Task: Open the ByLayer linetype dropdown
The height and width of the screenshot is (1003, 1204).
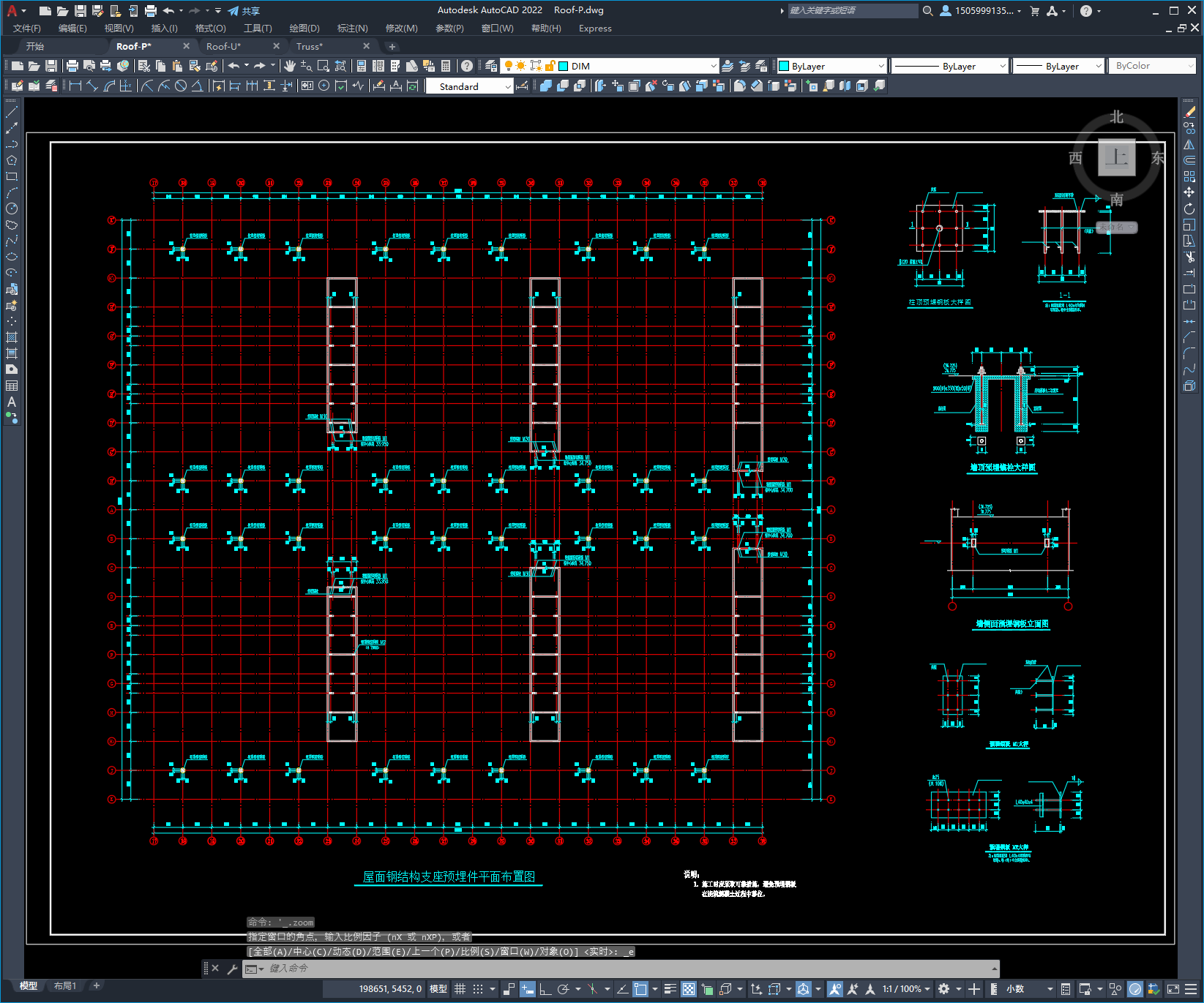Action: (950, 66)
